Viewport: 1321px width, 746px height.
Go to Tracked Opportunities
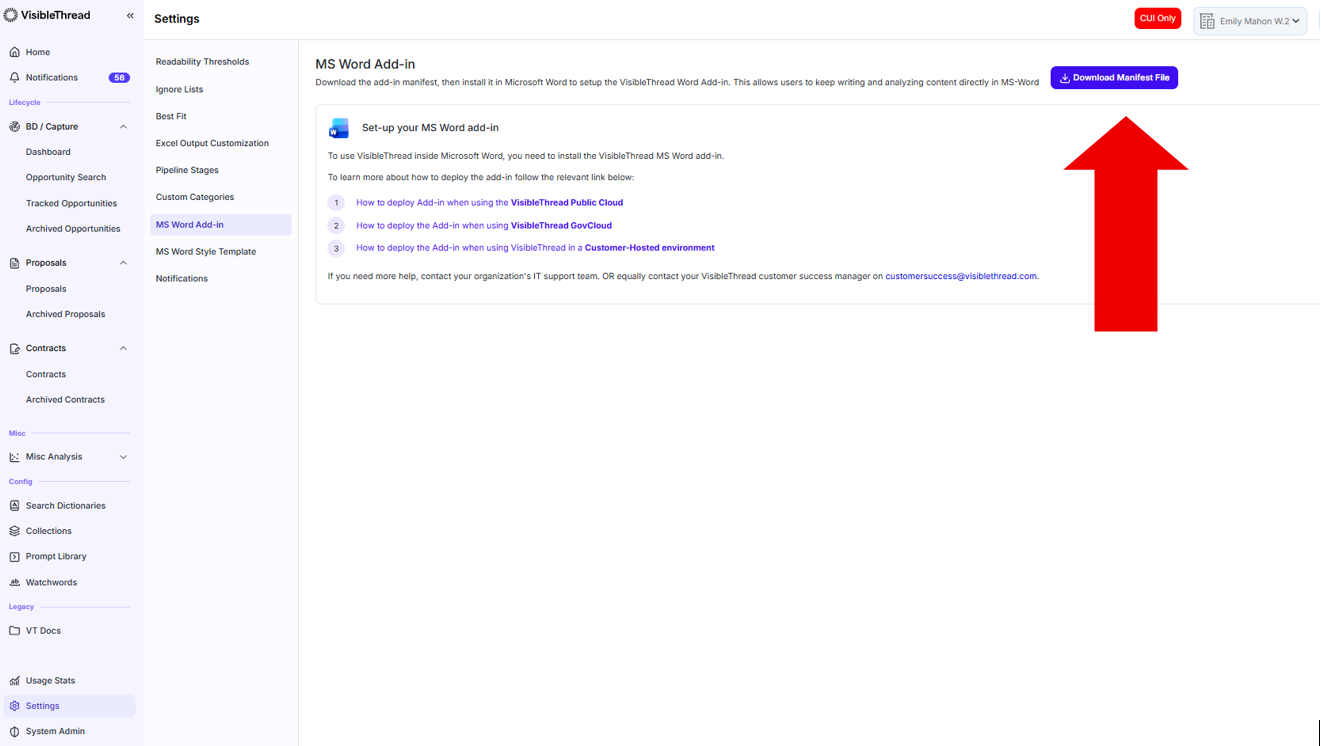(x=71, y=204)
